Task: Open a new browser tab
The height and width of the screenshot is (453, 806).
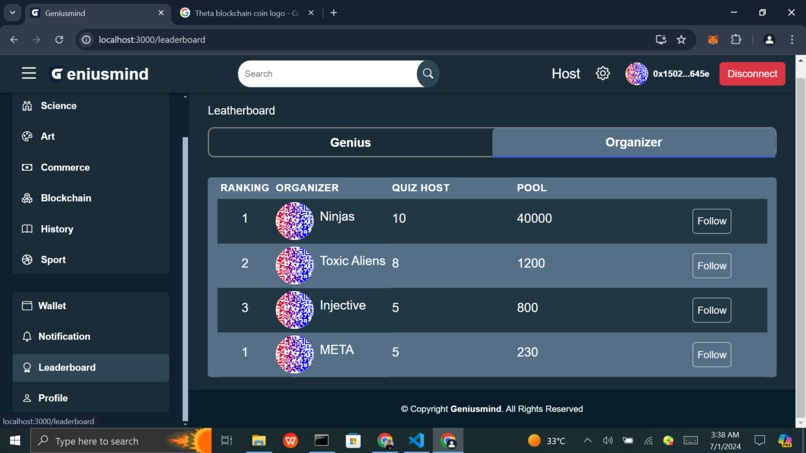Action: (x=334, y=13)
